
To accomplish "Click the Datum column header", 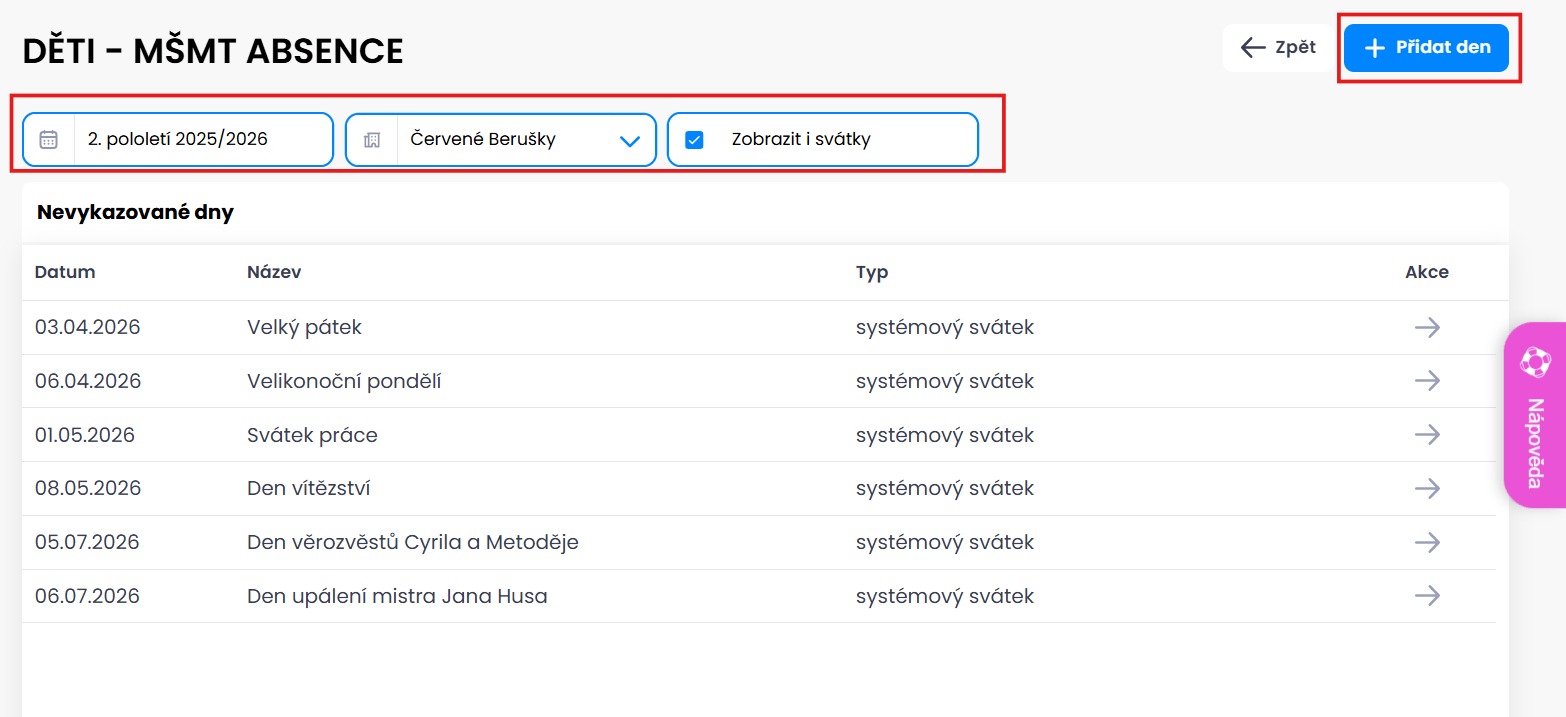I will pos(65,272).
